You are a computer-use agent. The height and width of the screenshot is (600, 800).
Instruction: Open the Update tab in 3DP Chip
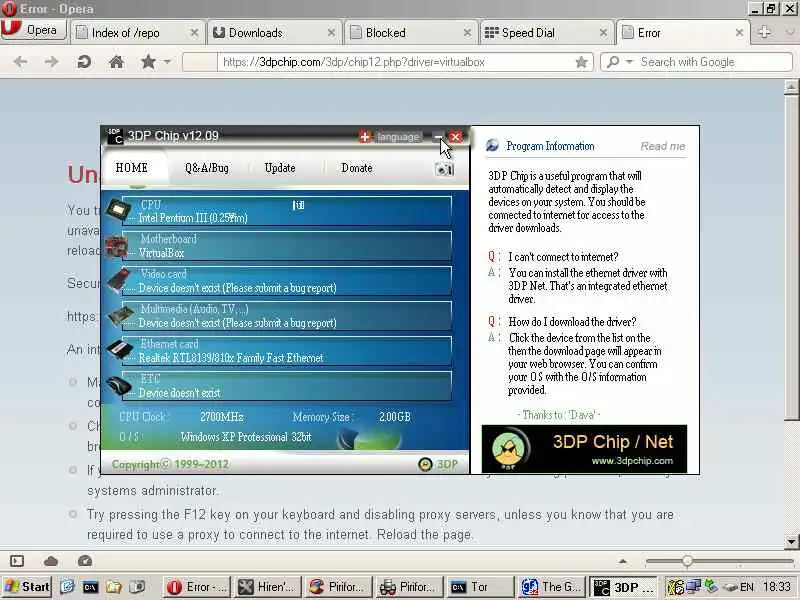tap(280, 168)
